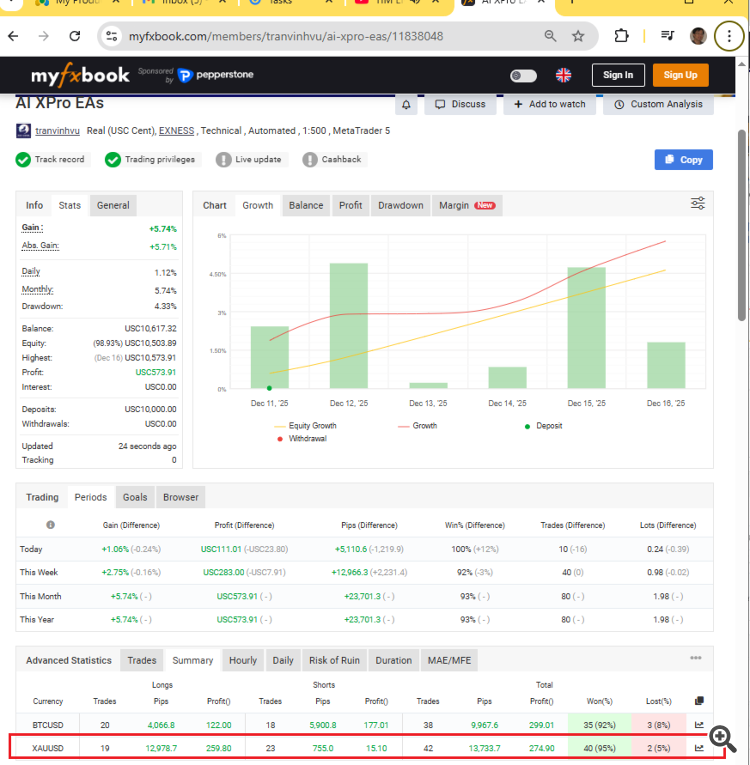Open the MAE/MFE tab
The image size is (750, 765).
coord(449,660)
